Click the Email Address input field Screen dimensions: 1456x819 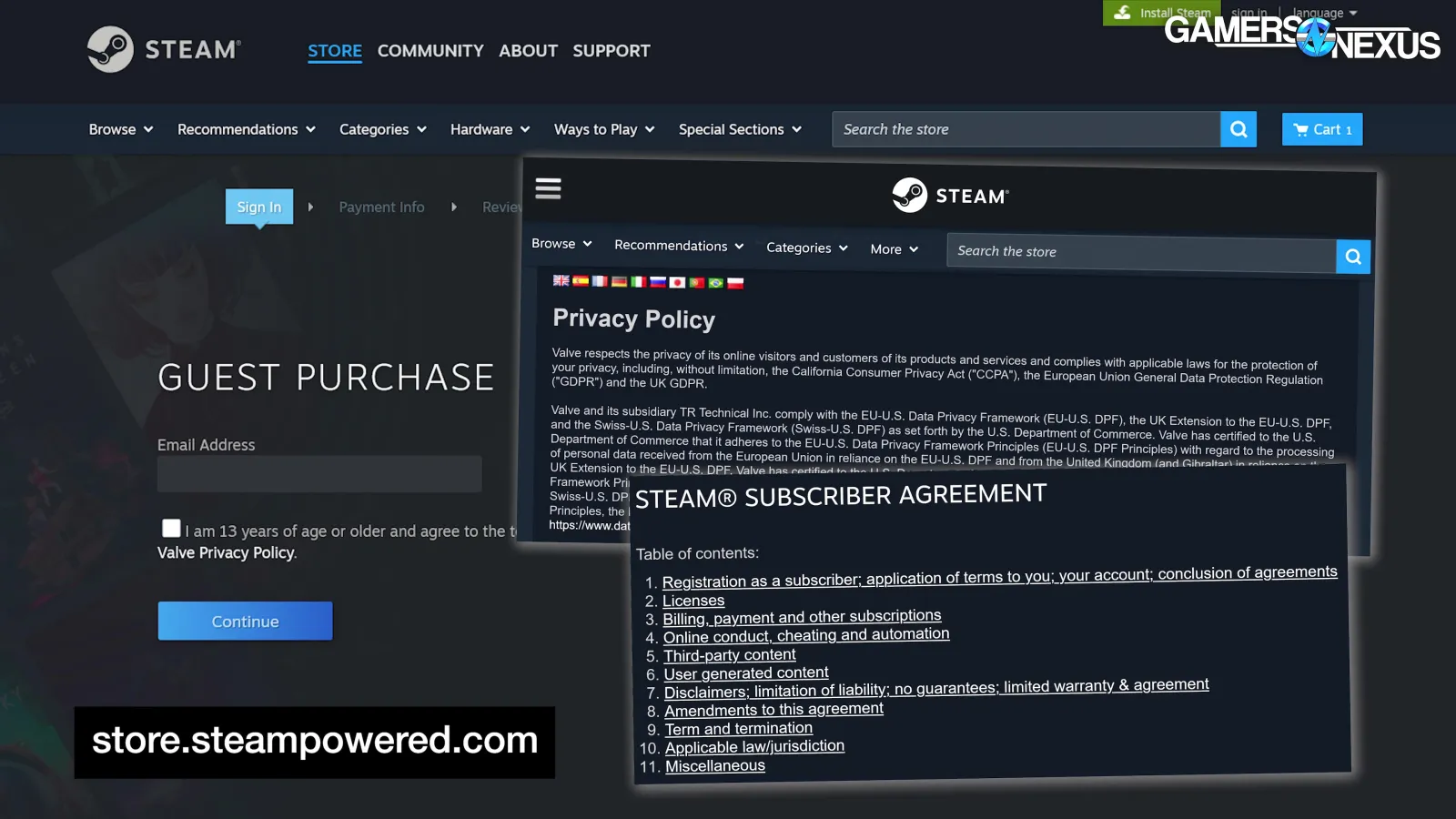tap(319, 474)
